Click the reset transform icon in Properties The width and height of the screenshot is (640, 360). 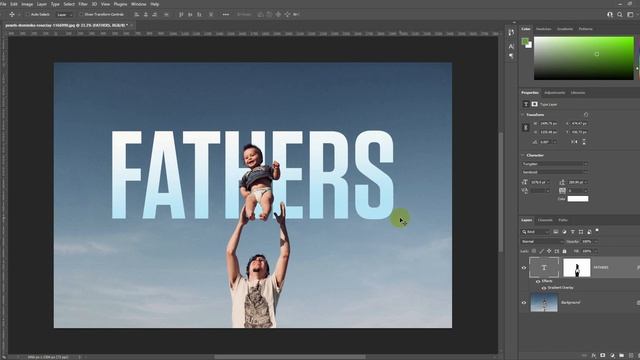pyautogui.click(x=586, y=115)
